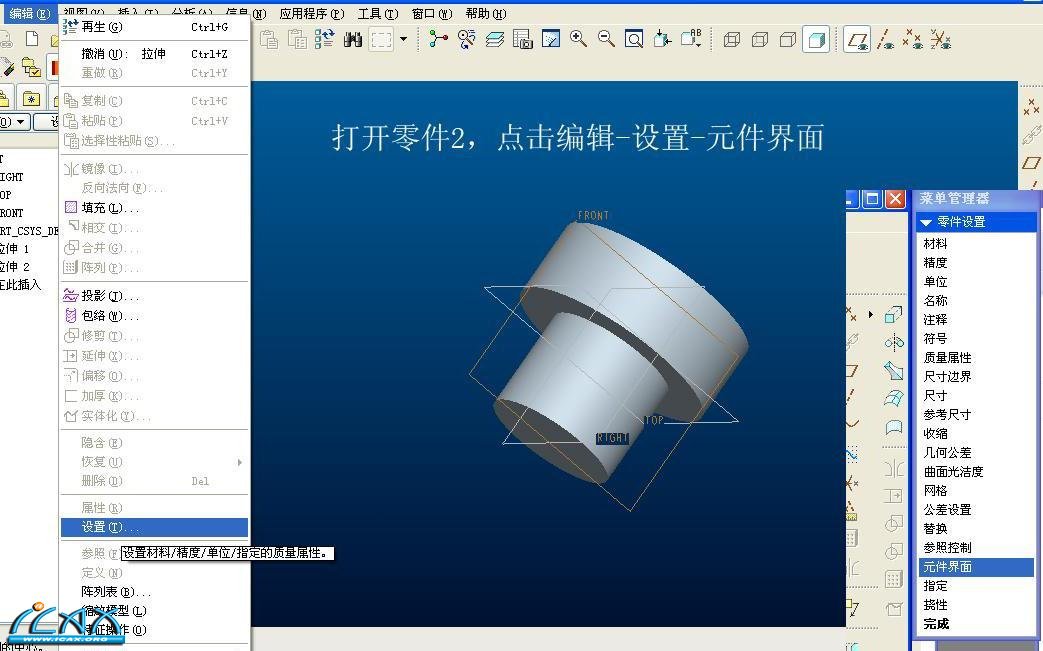Open the selection filter dropdown arrow
This screenshot has height=651, width=1043.
click(404, 39)
